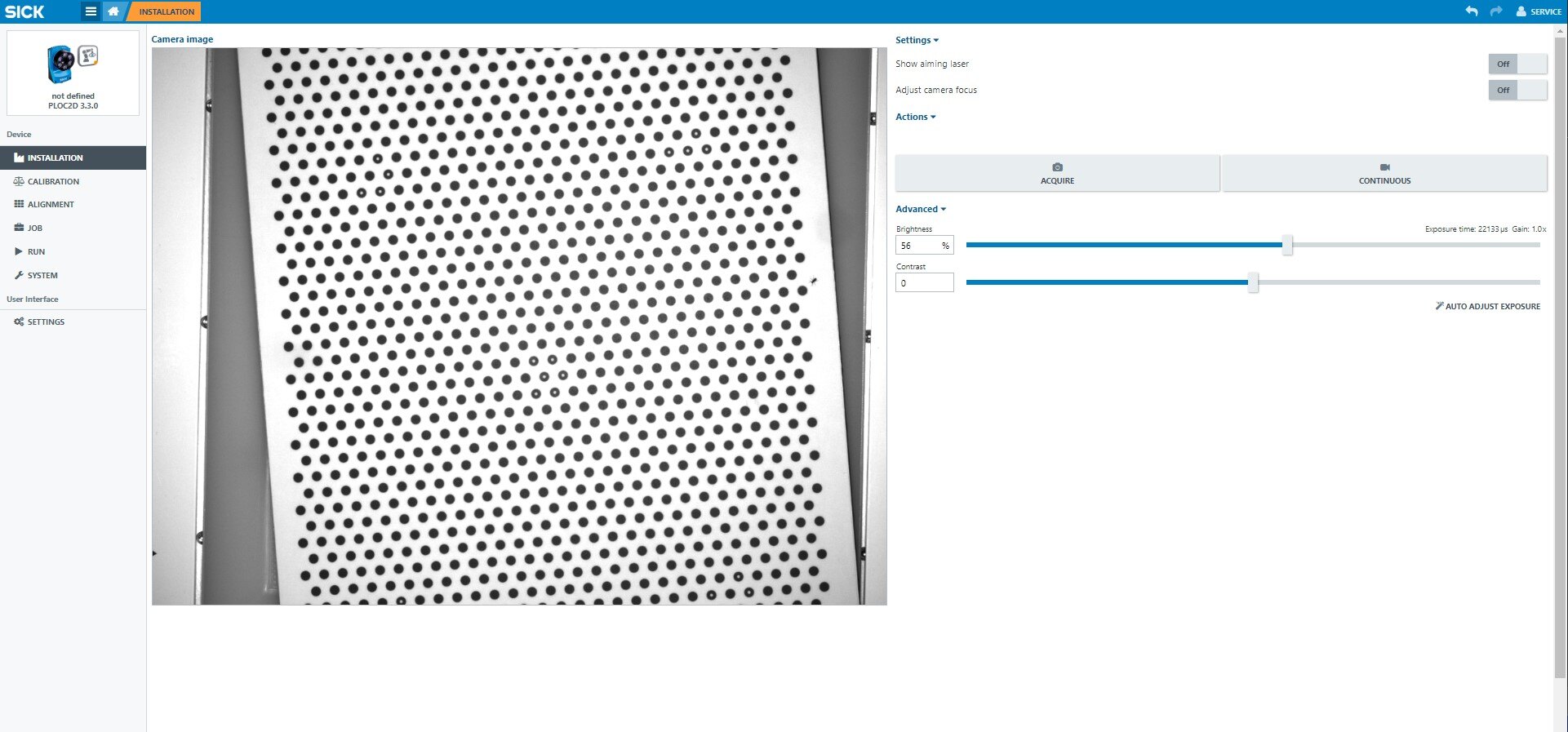Viewport: 1568px width, 732px height.
Task: Open user interface Settings
Action: [x=46, y=322]
